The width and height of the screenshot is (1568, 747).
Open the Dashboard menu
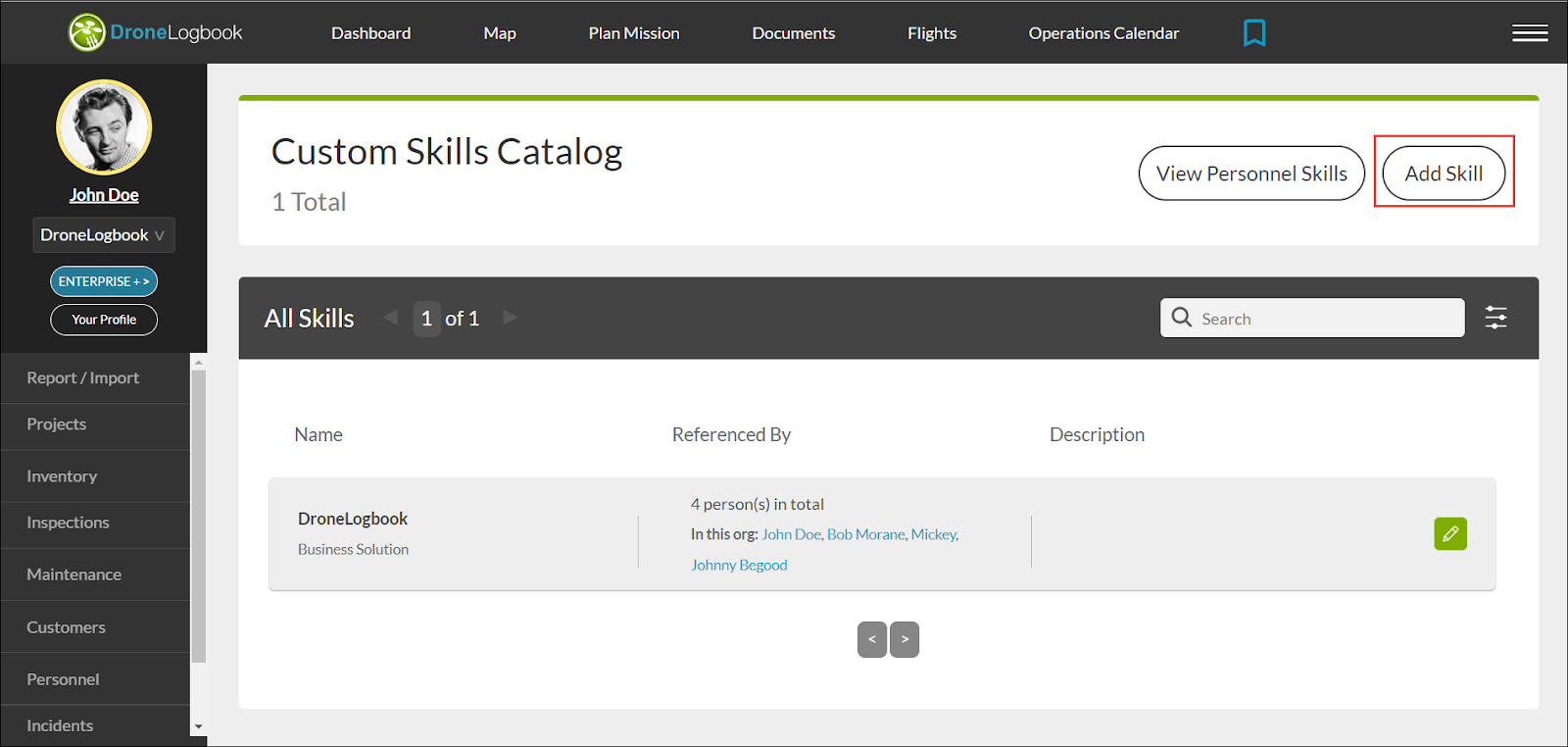tap(370, 33)
